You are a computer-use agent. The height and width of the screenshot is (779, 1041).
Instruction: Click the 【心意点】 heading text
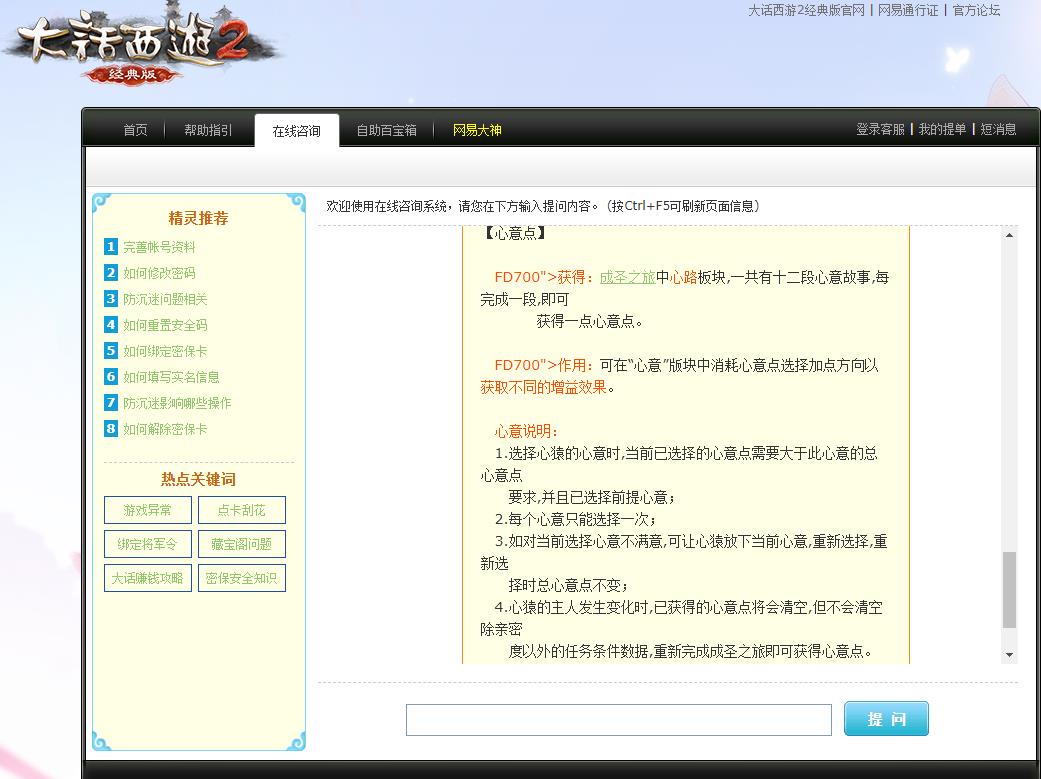click(x=515, y=233)
